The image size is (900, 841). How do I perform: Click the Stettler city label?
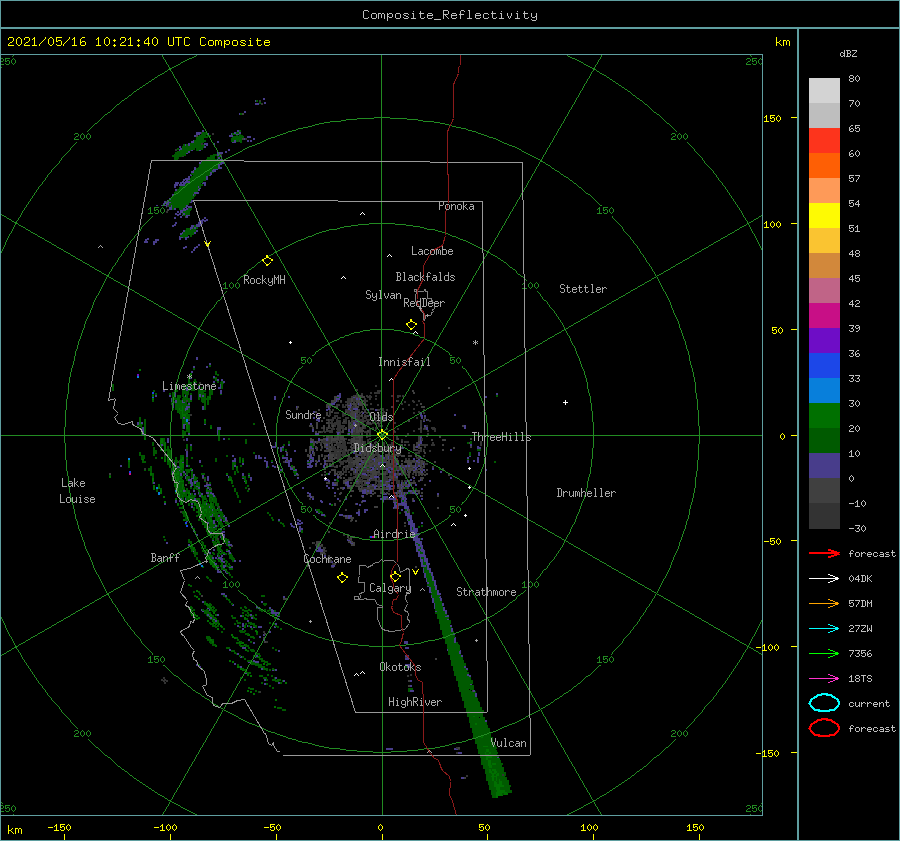(583, 289)
